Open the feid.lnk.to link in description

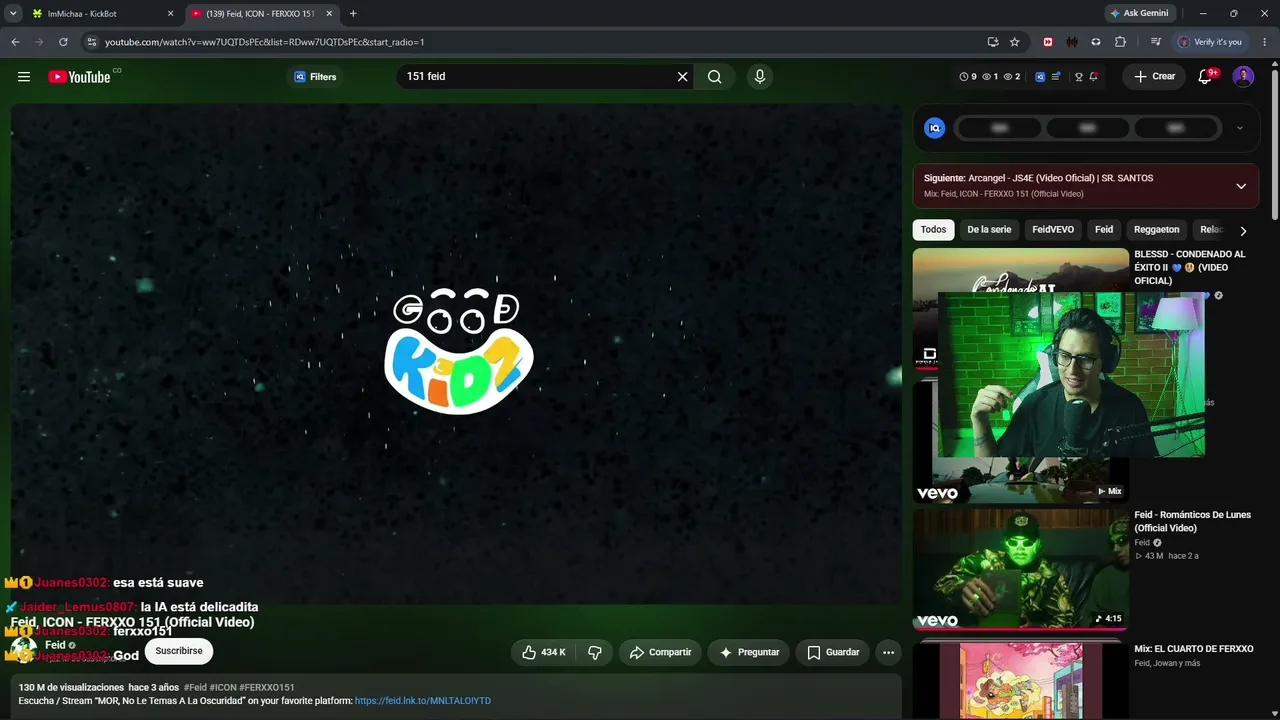pos(423,701)
